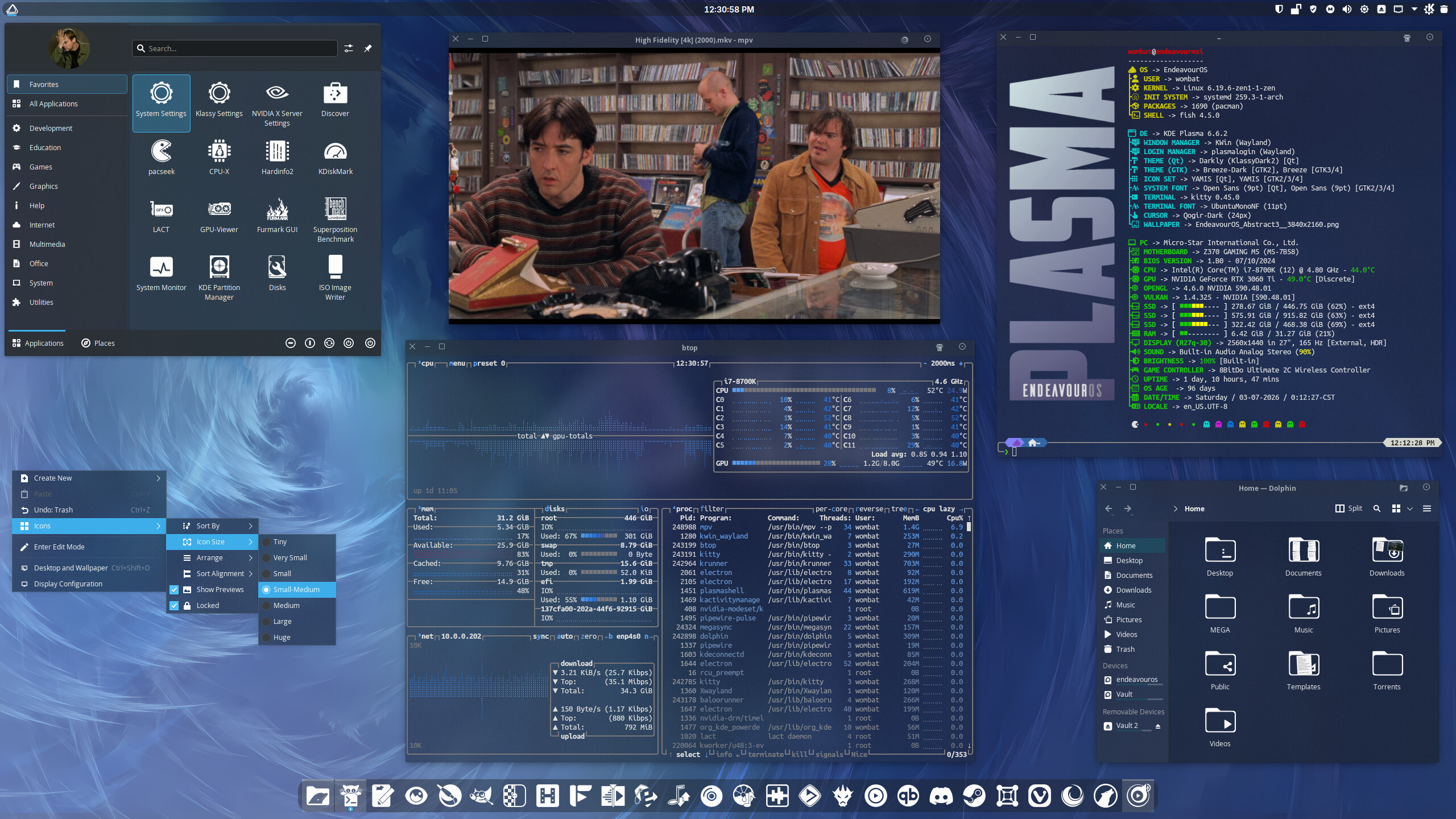Select the Multimedia category in launcher
Image resolution: width=1456 pixels, height=819 pixels.
(47, 244)
